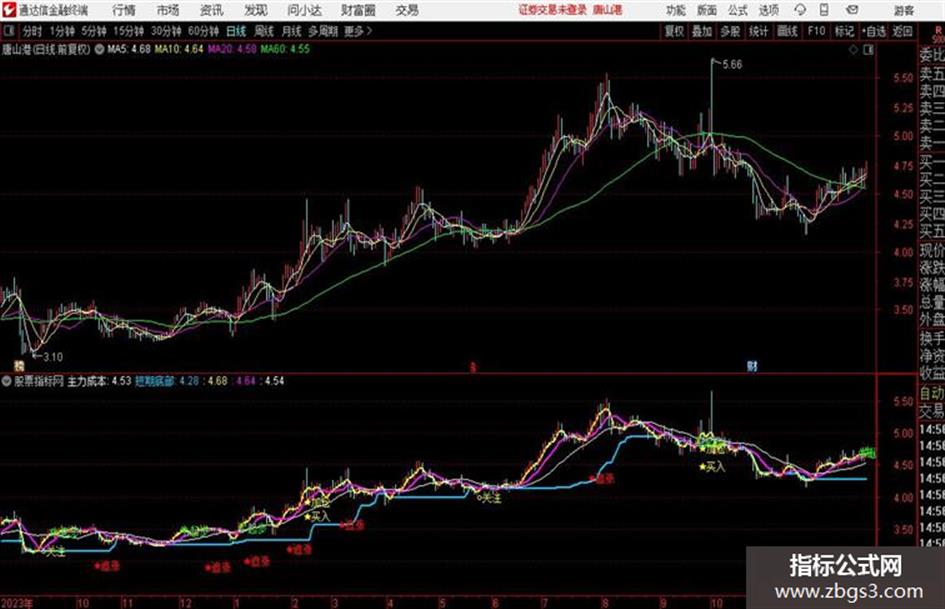945x609 pixels.
Task: Open the 行情 menu
Action: click(124, 10)
